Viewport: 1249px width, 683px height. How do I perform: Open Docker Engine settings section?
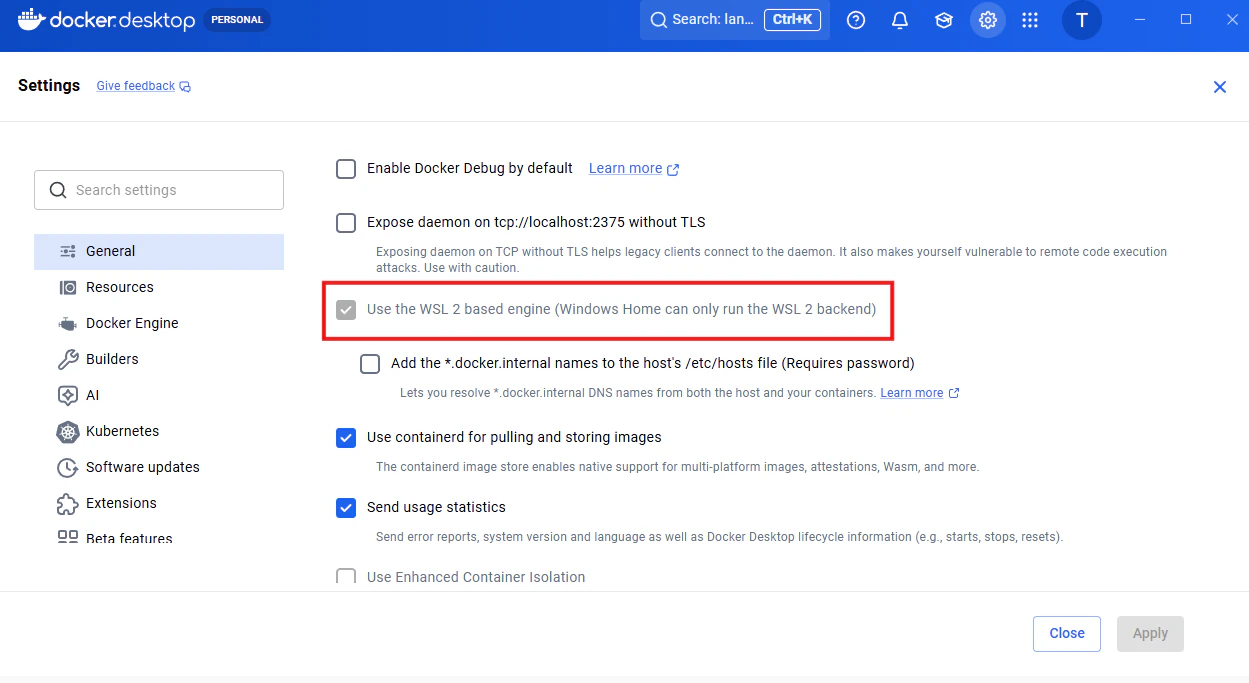point(159,324)
